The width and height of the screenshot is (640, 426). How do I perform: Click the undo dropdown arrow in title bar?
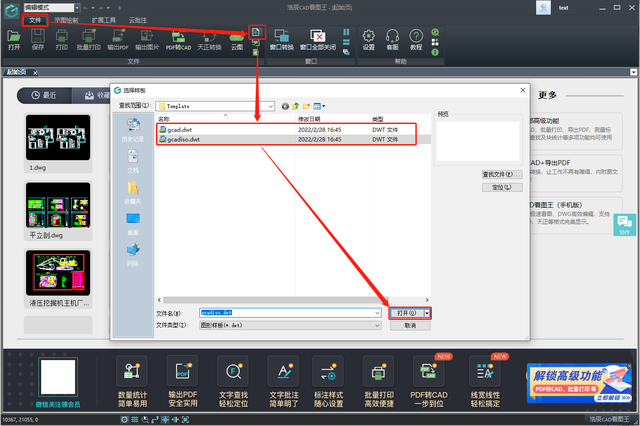pyautogui.click(x=93, y=8)
